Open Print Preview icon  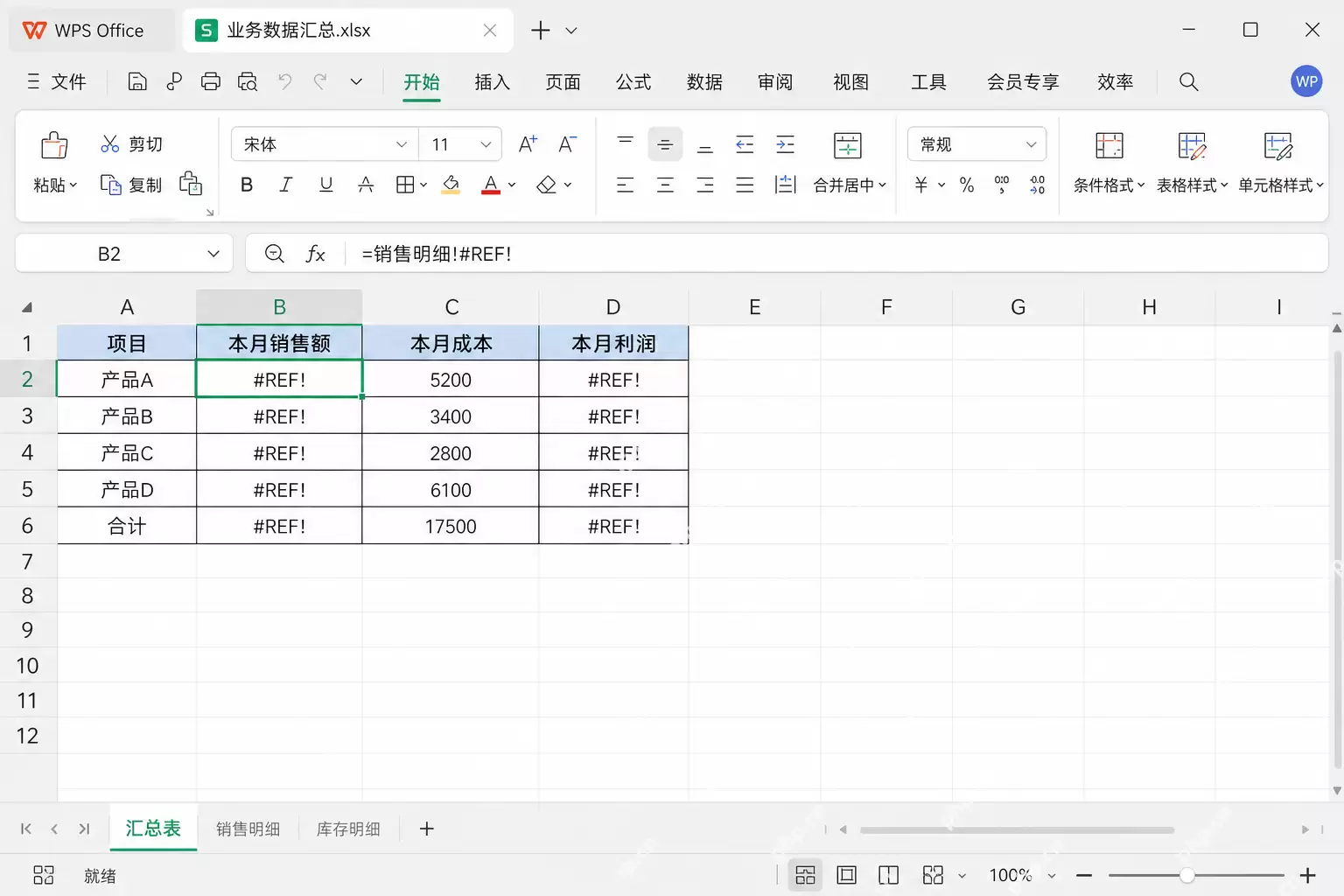[x=248, y=81]
